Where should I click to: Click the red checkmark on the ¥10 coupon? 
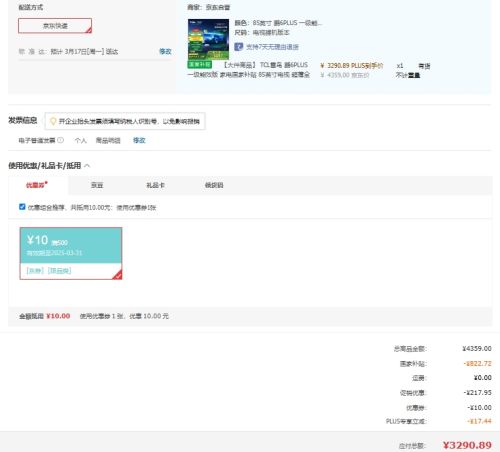tap(117, 275)
